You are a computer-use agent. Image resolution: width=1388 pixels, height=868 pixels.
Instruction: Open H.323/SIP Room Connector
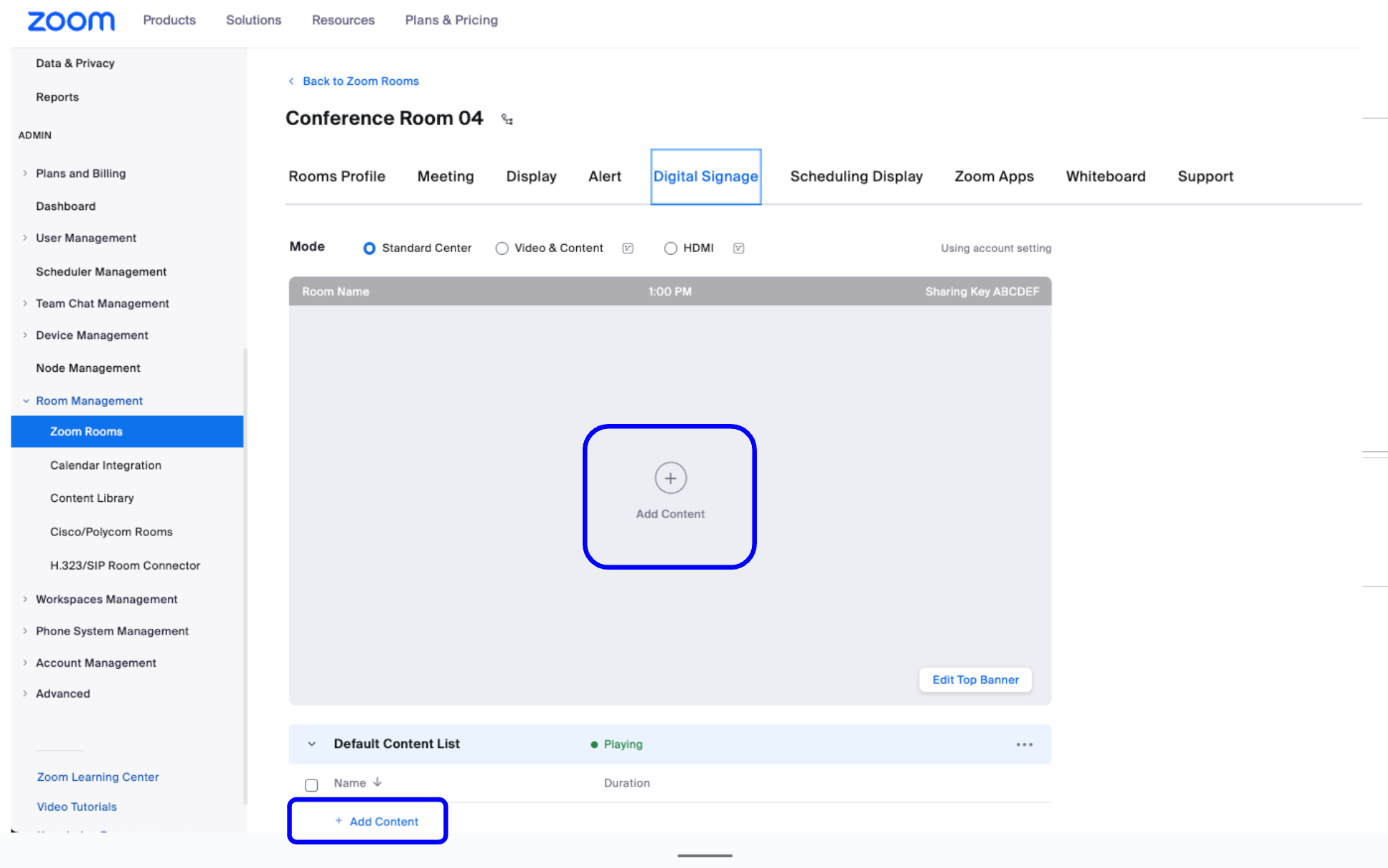coord(125,565)
